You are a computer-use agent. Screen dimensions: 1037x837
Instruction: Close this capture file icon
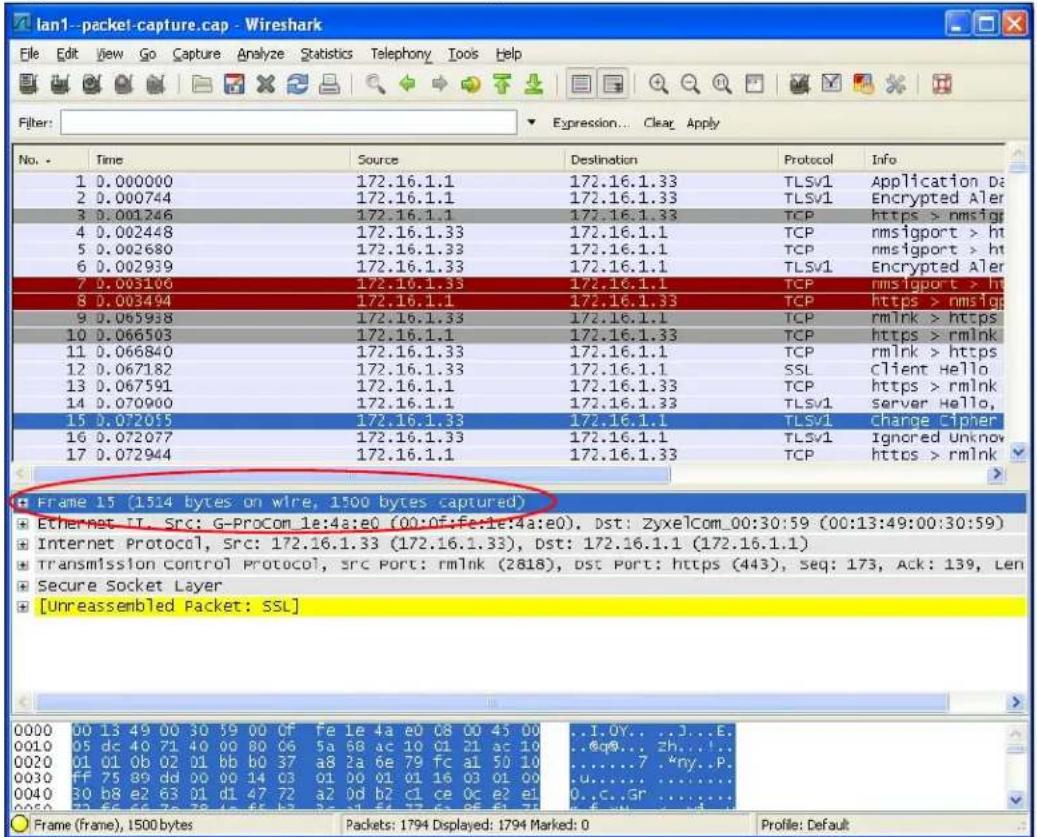pyautogui.click(x=266, y=84)
